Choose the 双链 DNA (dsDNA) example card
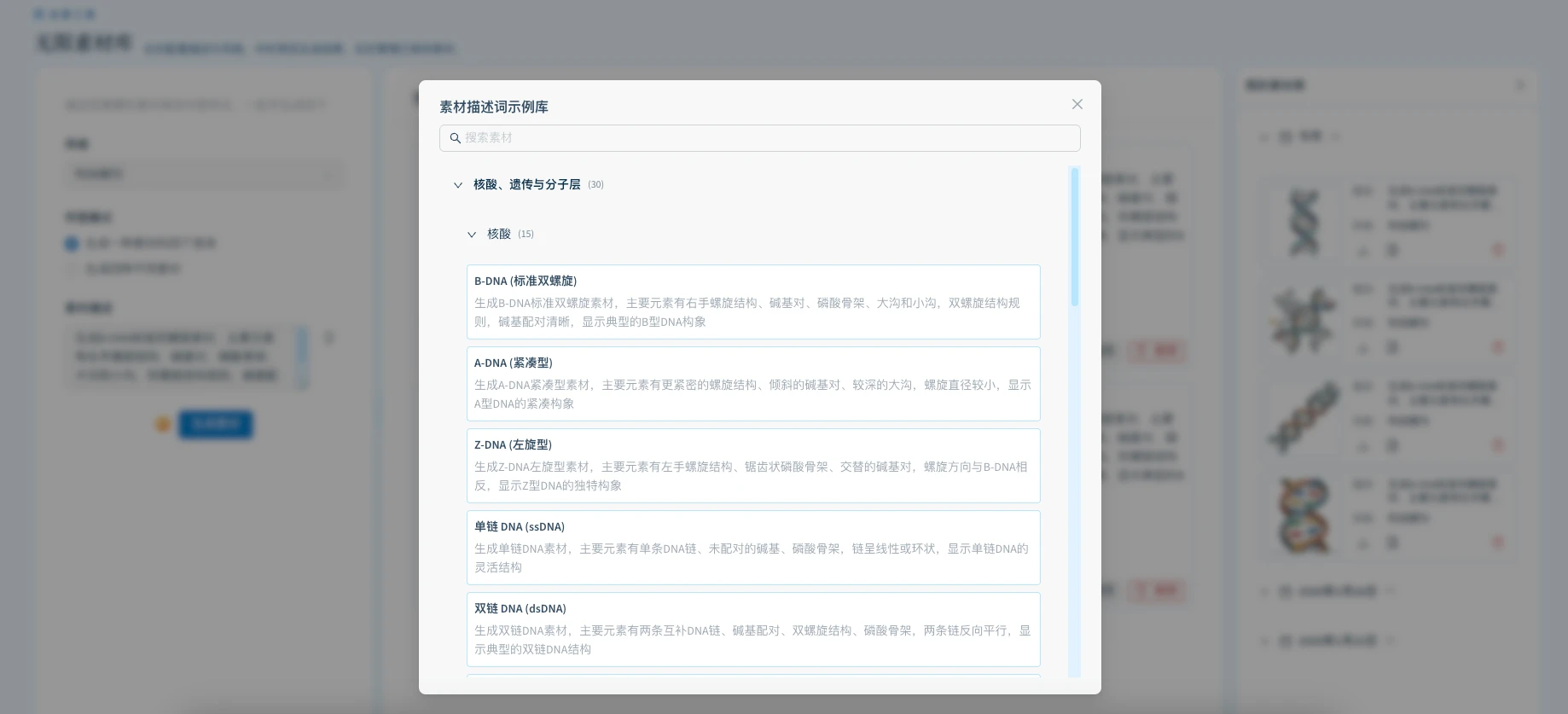Image resolution: width=1568 pixels, height=714 pixels. 753,630
